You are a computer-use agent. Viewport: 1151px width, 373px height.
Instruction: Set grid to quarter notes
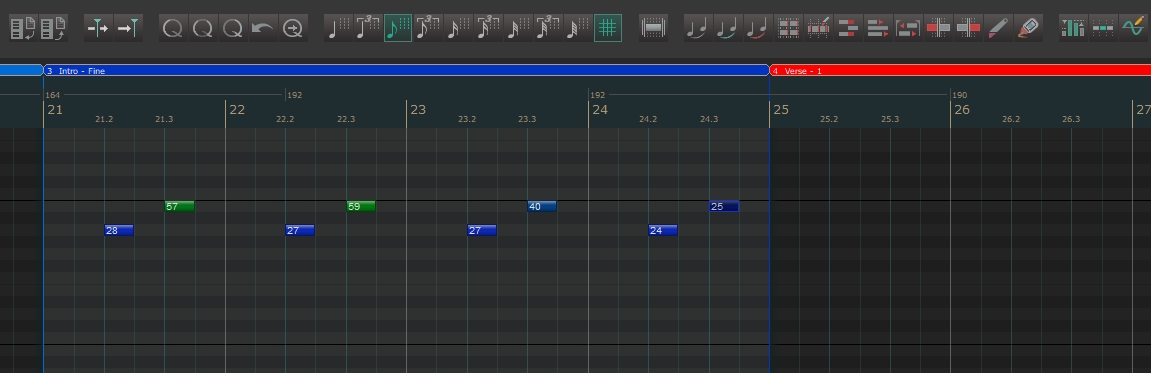(x=338, y=29)
